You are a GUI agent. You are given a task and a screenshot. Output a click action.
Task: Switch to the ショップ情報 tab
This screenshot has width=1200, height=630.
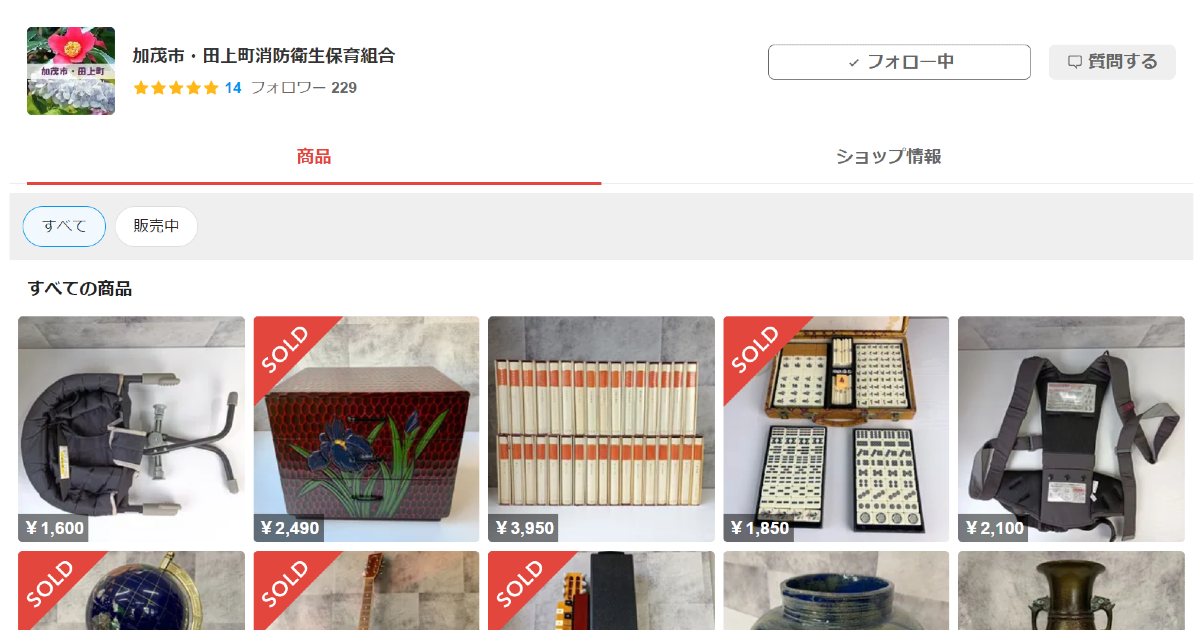(x=888, y=157)
